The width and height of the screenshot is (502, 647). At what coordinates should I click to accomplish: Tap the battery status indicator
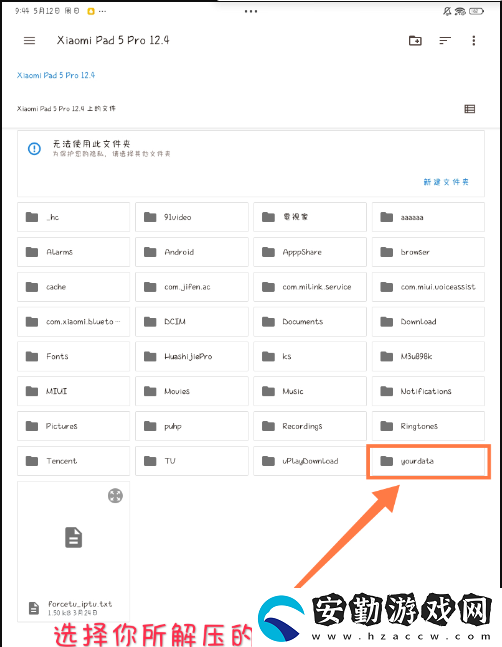[476, 11]
